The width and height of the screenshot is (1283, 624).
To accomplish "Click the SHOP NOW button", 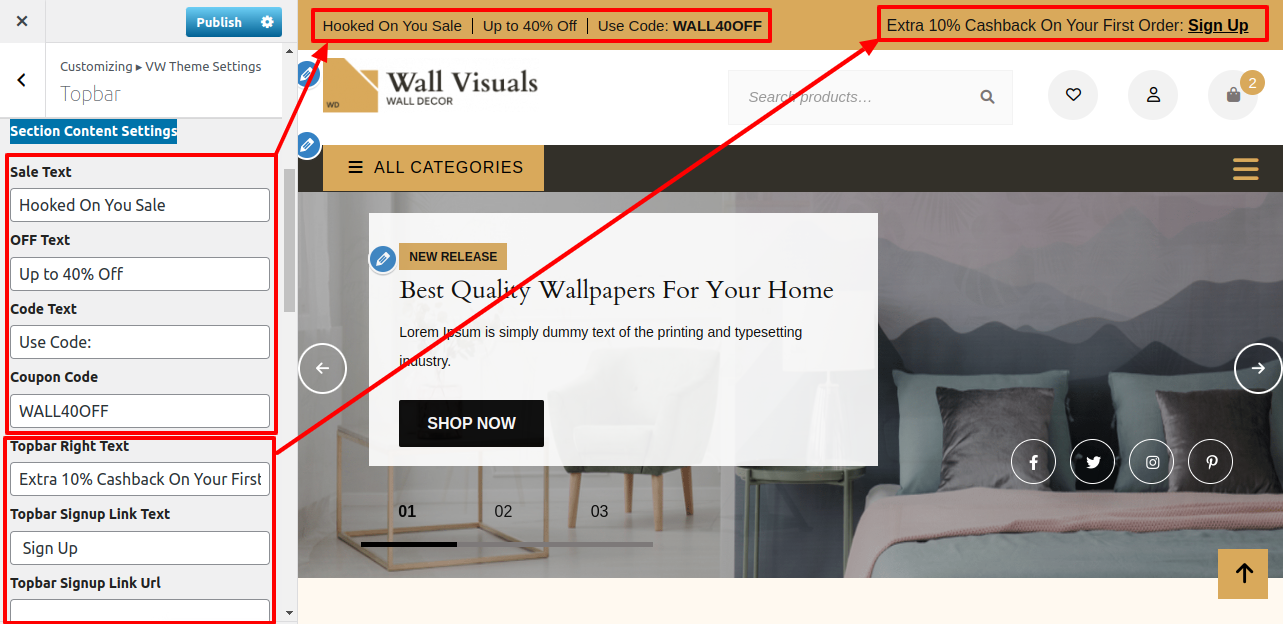I will point(471,423).
